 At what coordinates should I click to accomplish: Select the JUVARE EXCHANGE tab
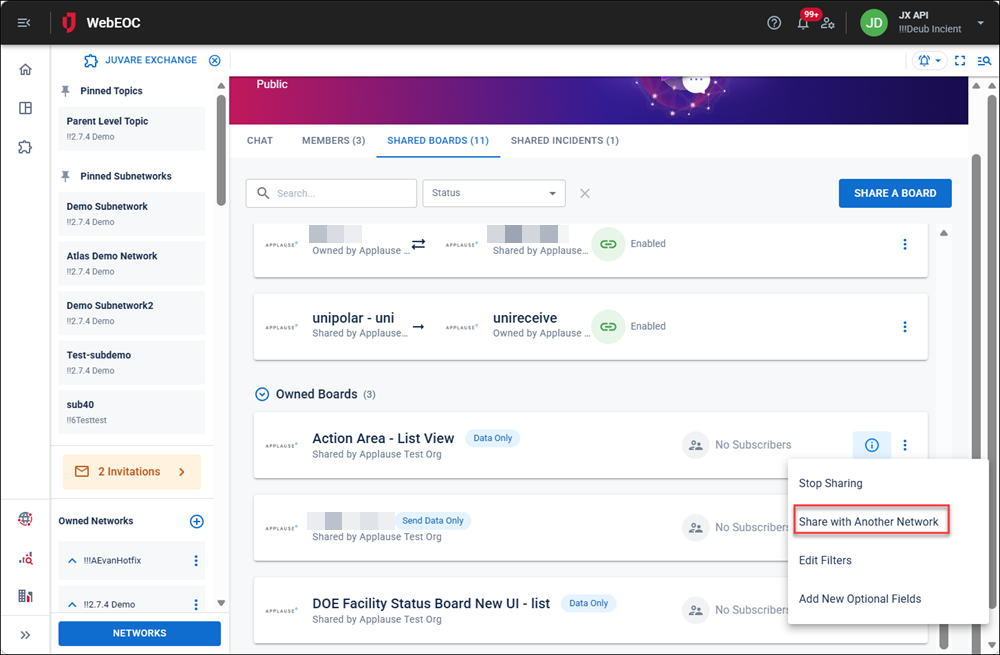pyautogui.click(x=140, y=60)
